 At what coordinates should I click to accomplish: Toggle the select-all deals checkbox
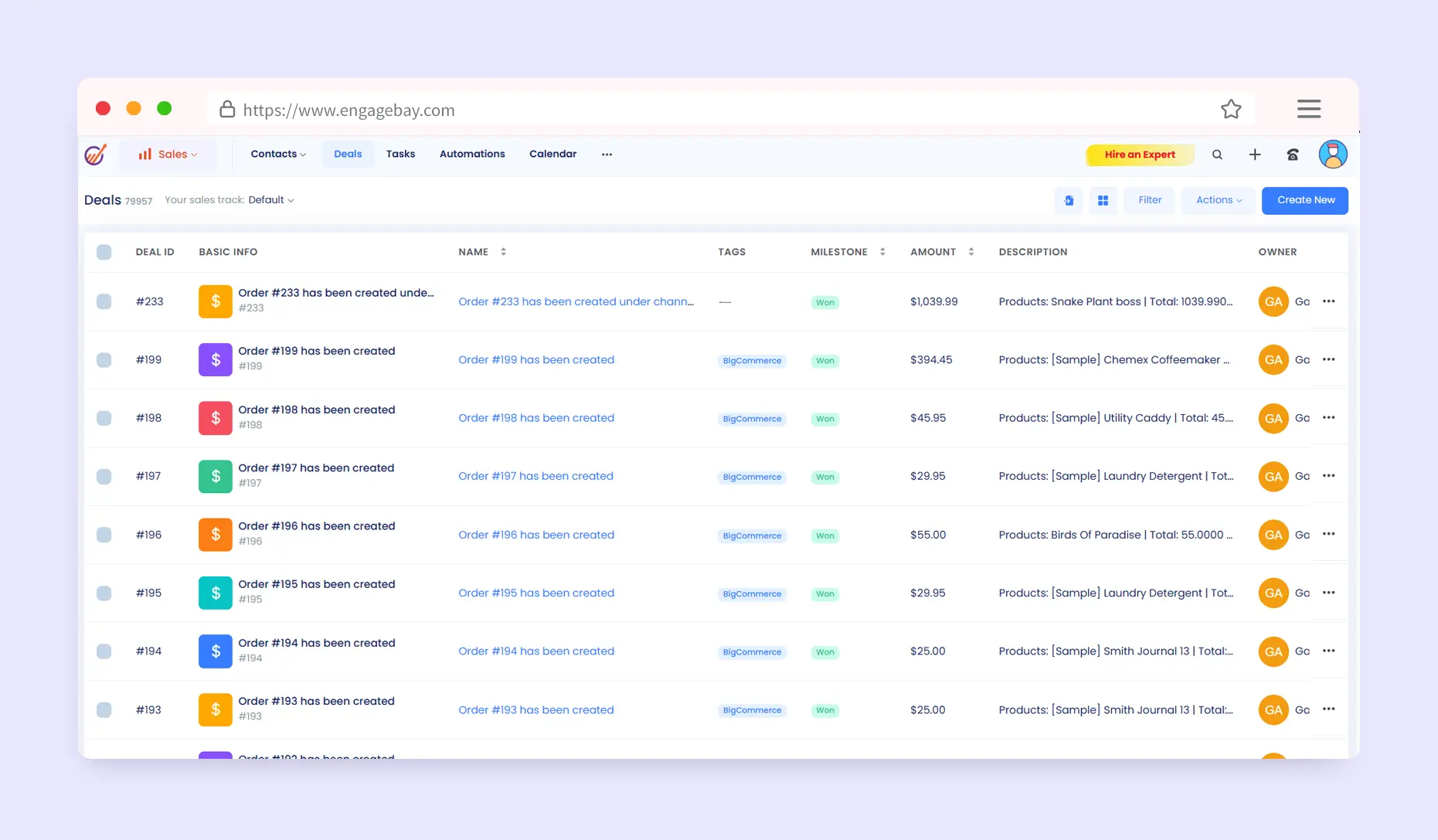pos(104,252)
